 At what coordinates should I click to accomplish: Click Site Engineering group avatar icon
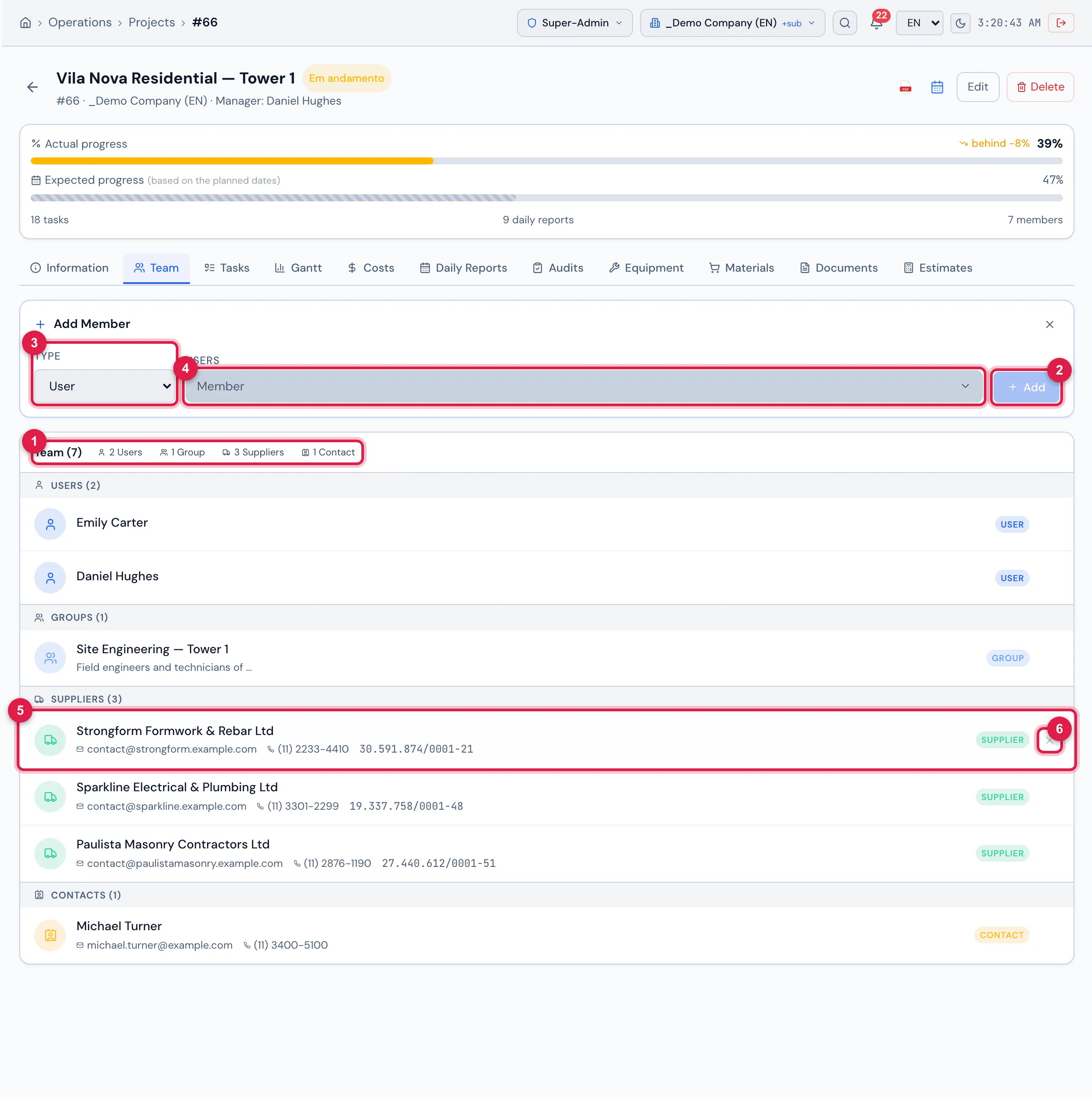click(50, 658)
